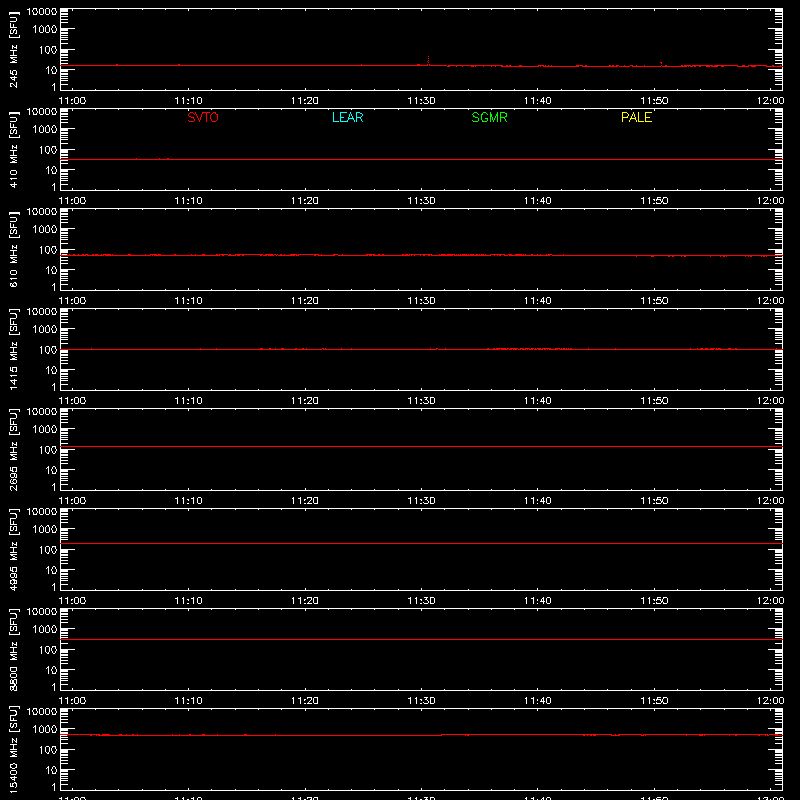Click 11:00 time label under 610 MHz plot

tap(72, 301)
